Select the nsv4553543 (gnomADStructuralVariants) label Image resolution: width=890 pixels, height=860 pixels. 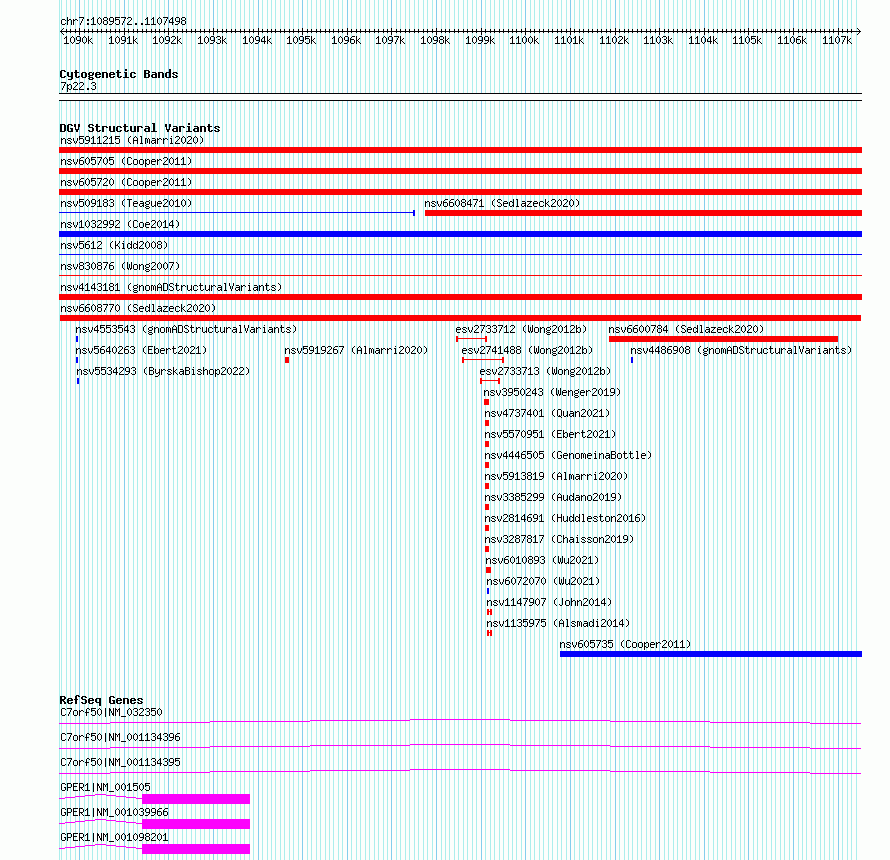[186, 329]
